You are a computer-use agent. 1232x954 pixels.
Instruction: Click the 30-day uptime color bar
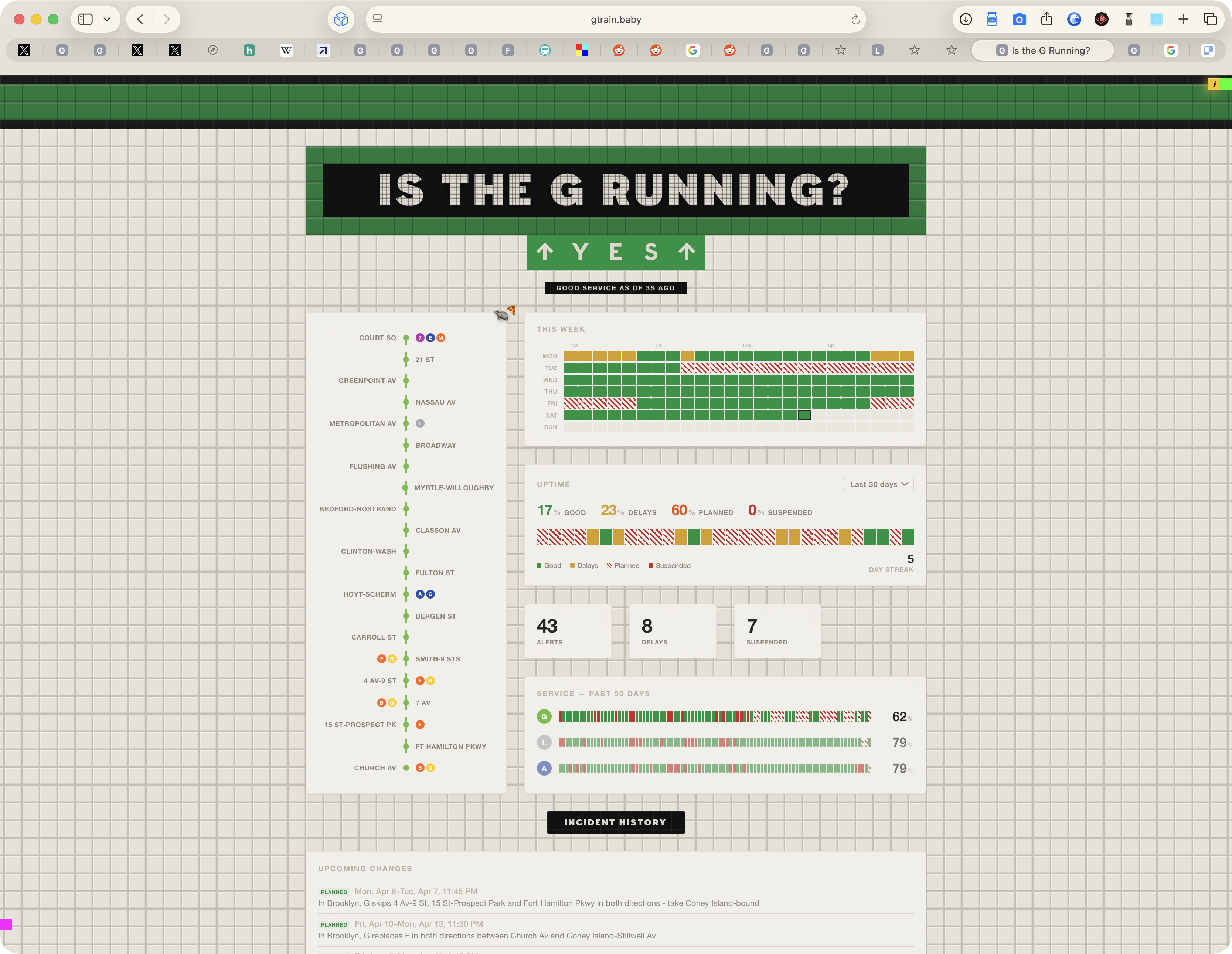[x=725, y=537]
